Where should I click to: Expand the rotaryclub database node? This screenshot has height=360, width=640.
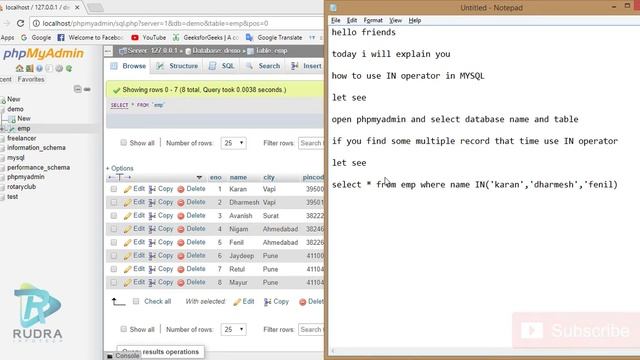2,187
